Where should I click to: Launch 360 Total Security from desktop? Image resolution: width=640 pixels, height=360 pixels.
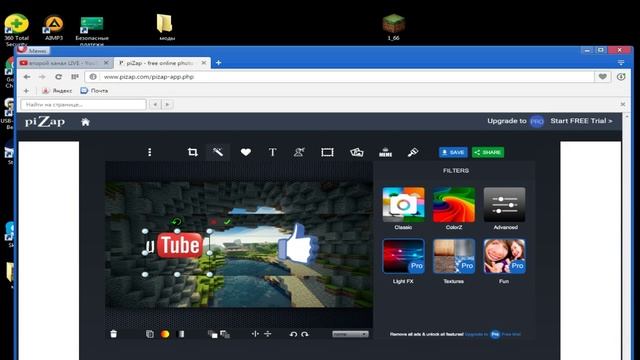[16, 29]
